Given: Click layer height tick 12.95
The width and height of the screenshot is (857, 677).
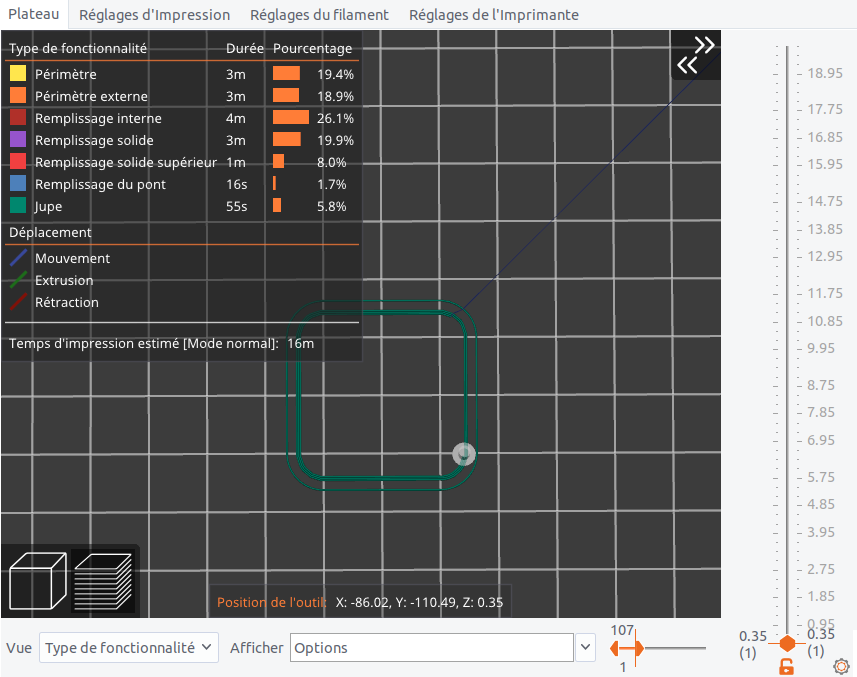Looking at the screenshot, I should point(825,256).
